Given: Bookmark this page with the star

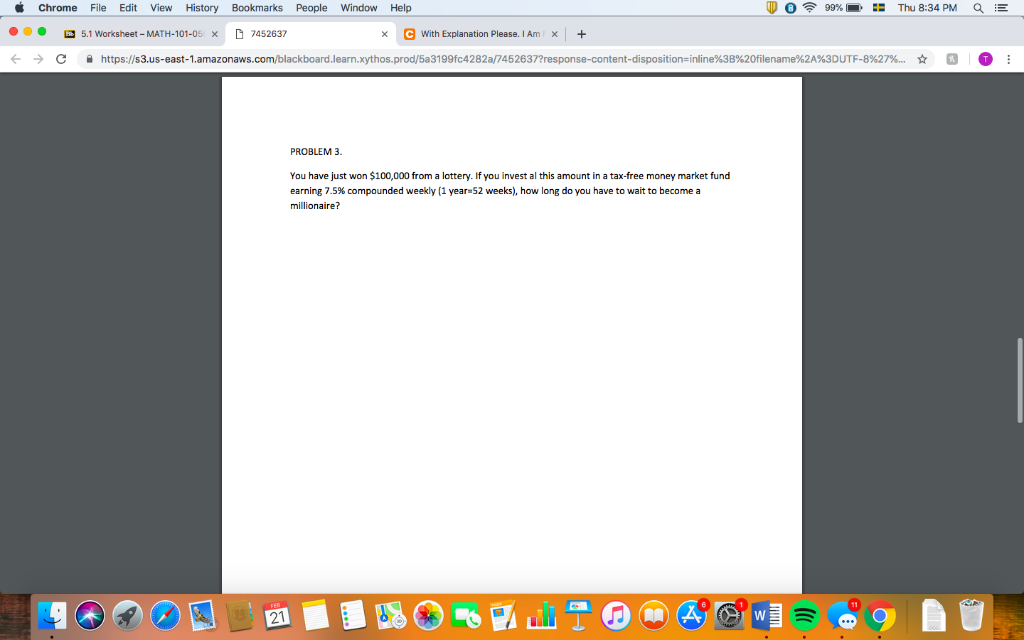Looking at the screenshot, I should 920,58.
